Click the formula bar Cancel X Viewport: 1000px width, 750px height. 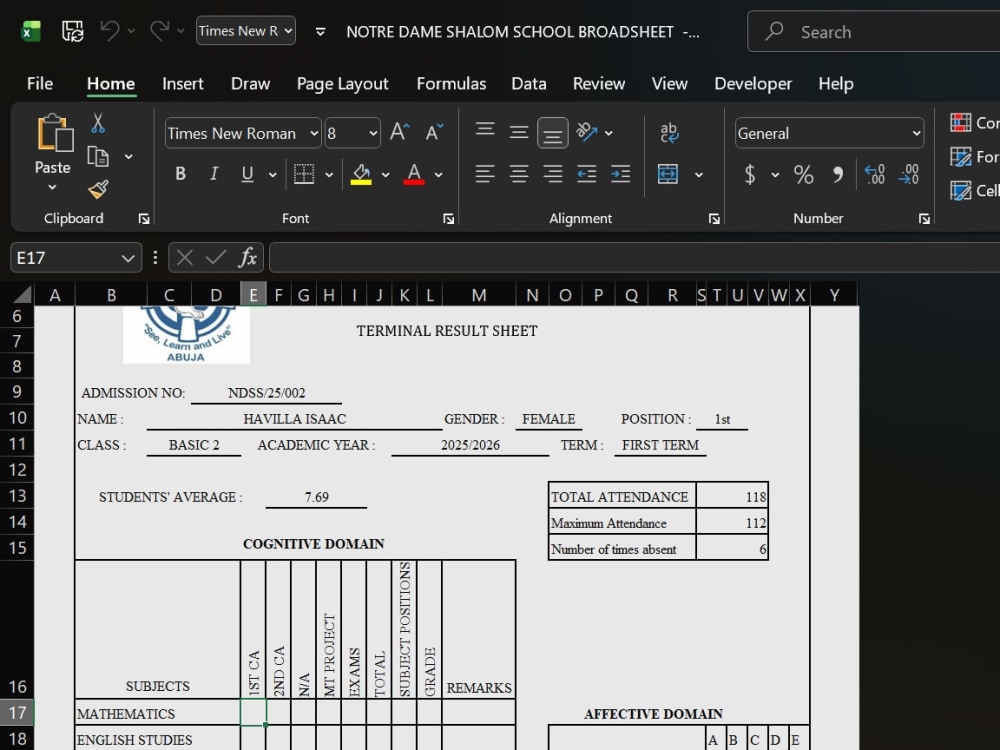pyautogui.click(x=184, y=258)
